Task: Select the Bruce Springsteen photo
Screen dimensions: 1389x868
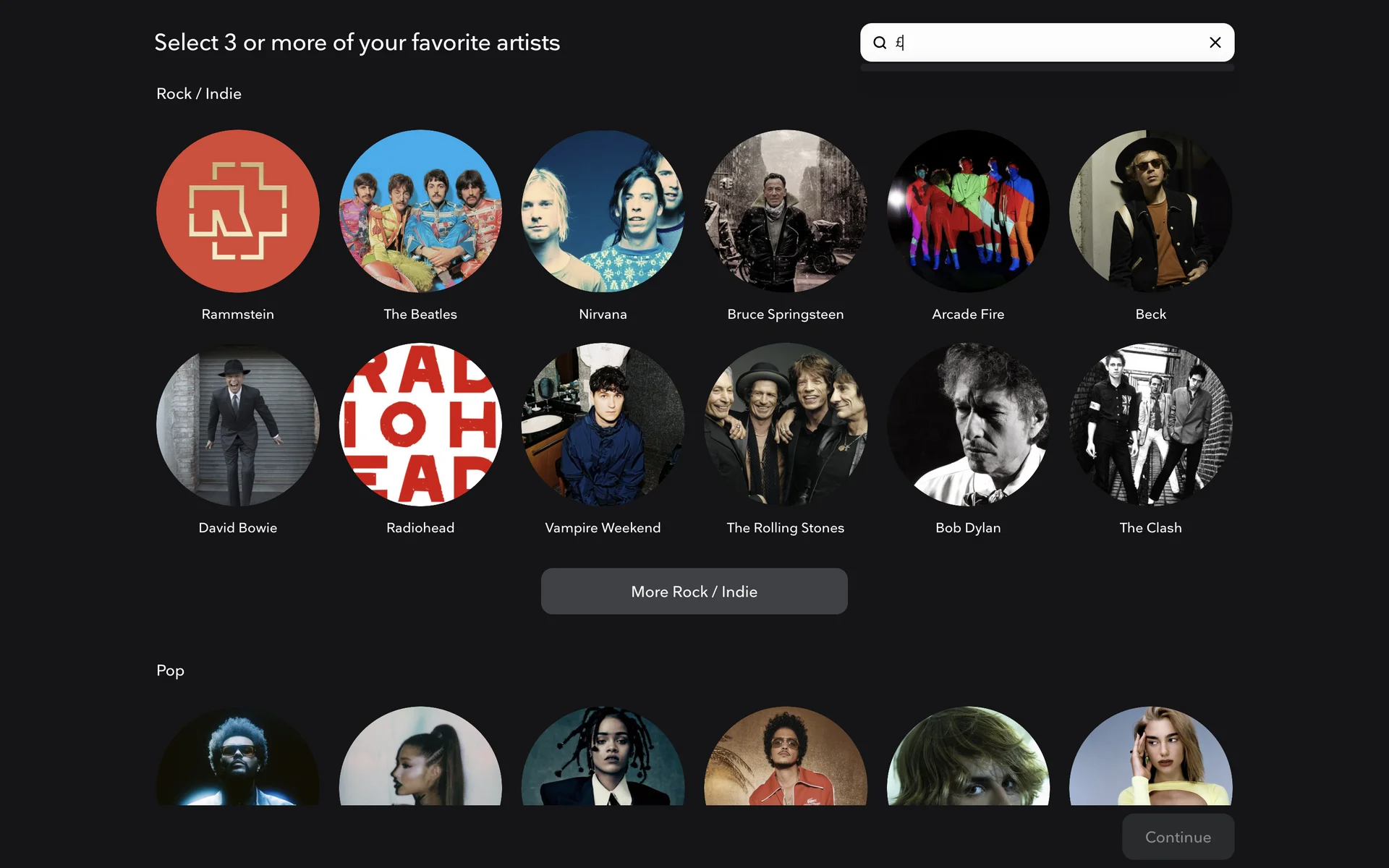Action: [785, 211]
